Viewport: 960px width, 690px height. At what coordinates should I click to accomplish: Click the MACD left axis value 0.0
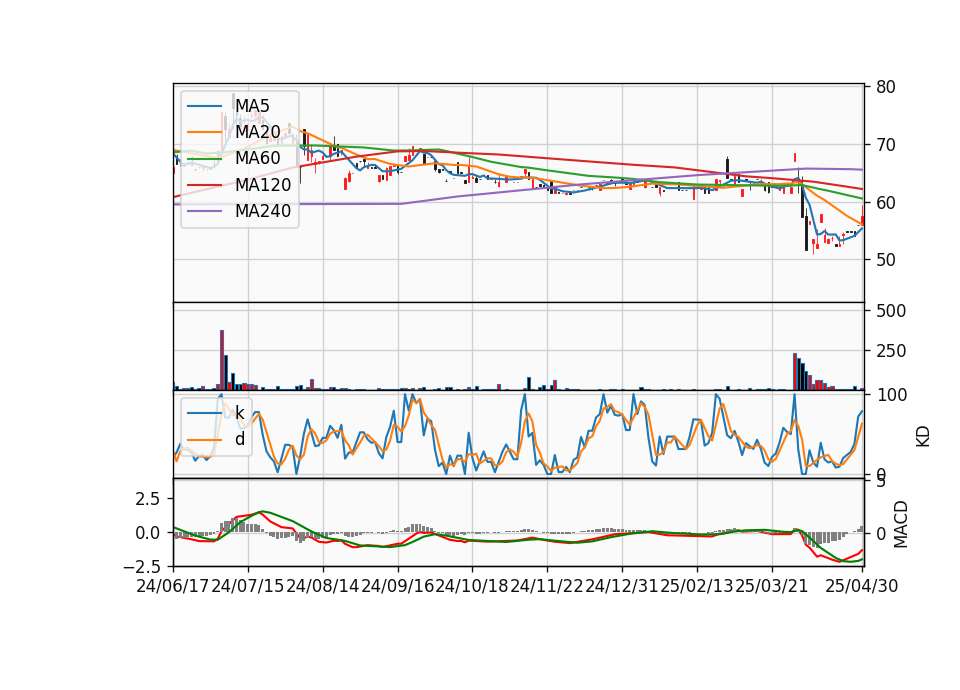click(147, 533)
